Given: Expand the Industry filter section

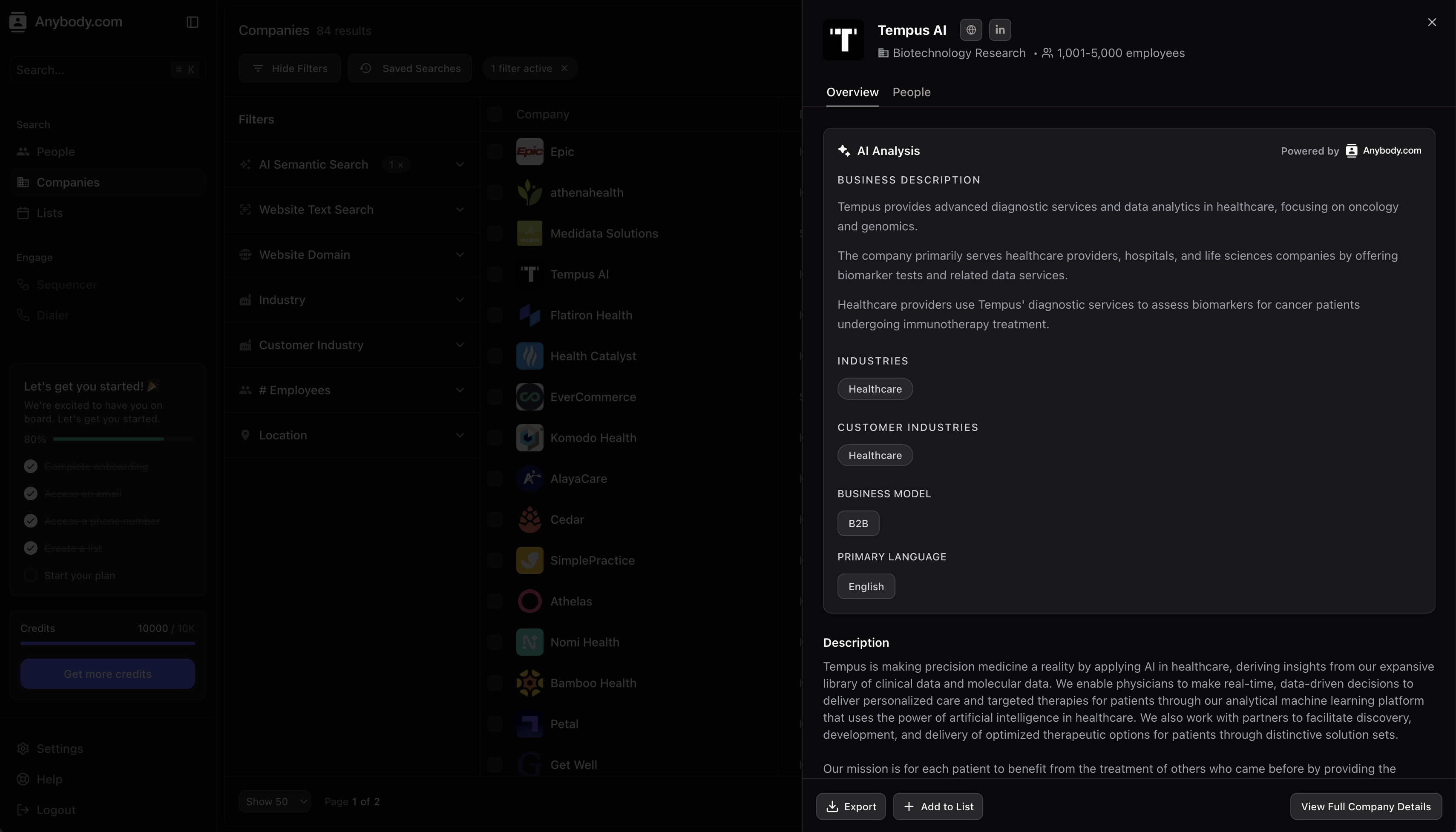Looking at the screenshot, I should (352, 300).
